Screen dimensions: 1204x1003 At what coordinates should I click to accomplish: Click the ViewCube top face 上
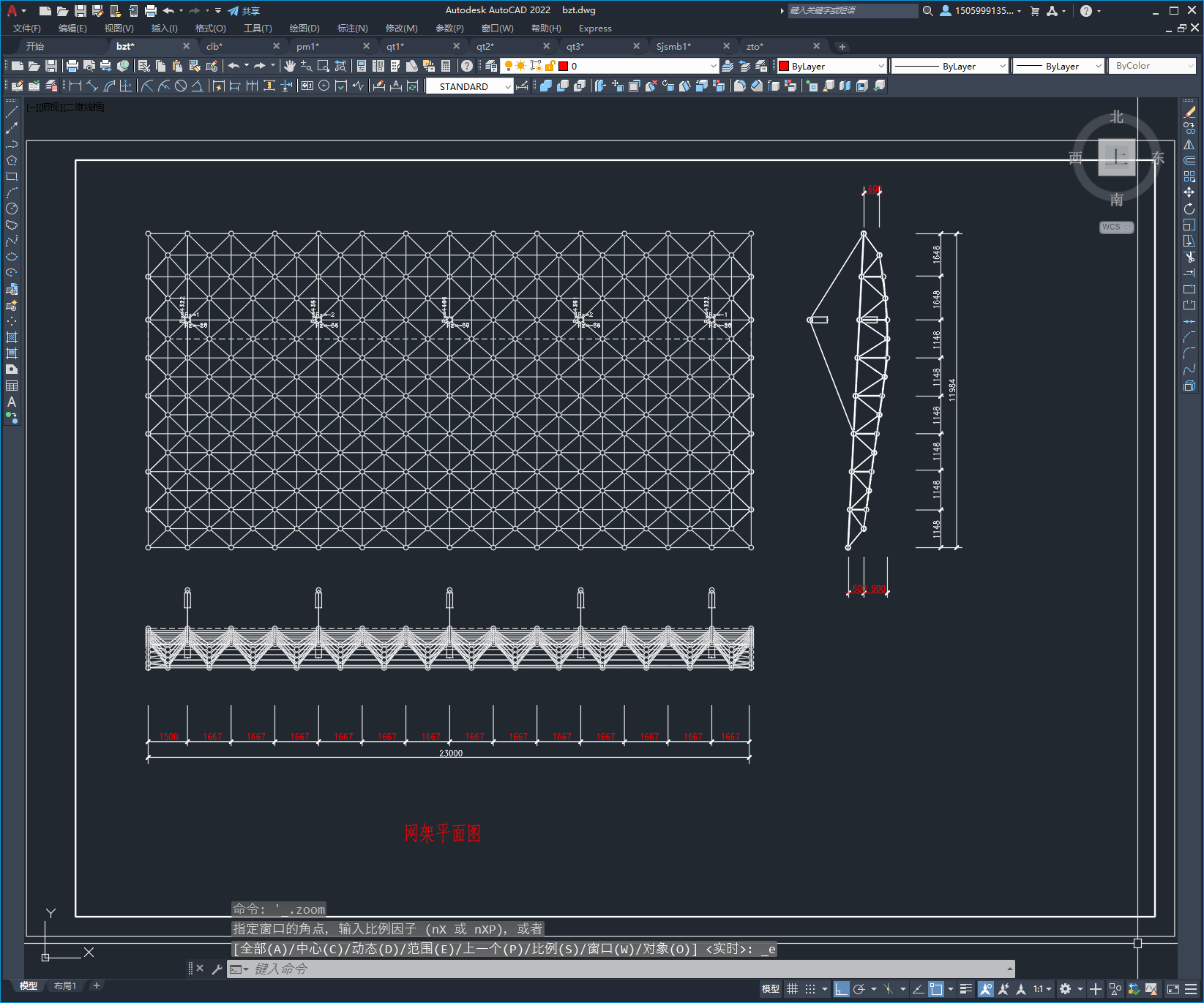click(1117, 157)
